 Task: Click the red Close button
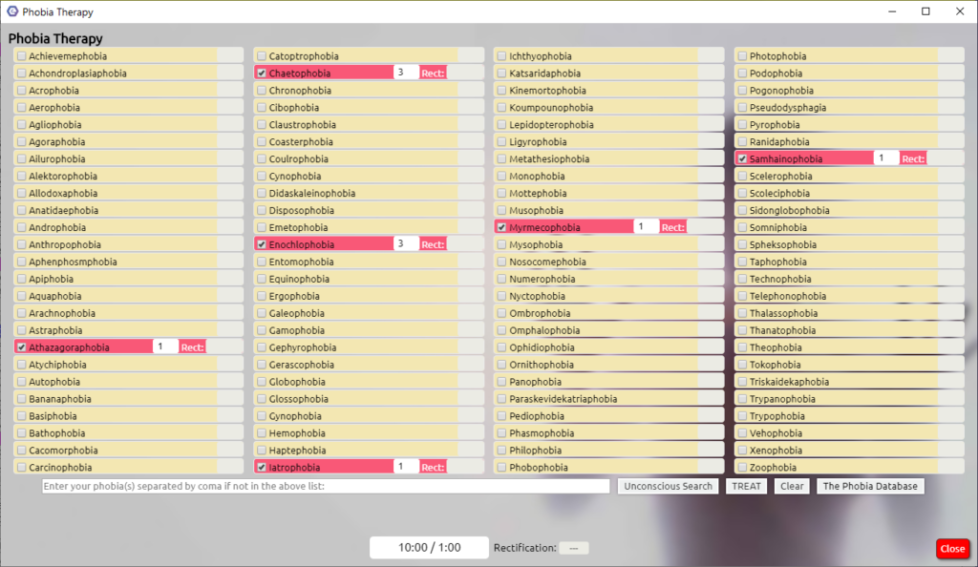952,548
